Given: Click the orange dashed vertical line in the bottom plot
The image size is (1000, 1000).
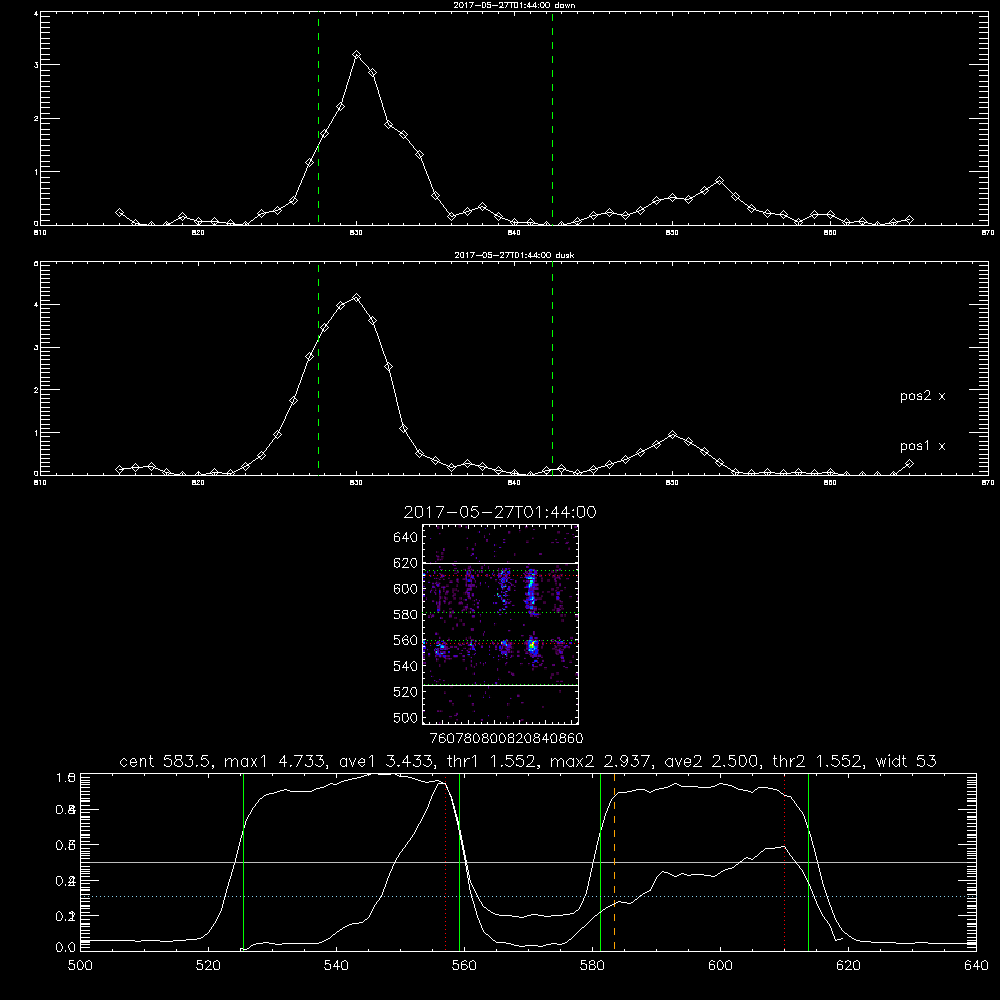Looking at the screenshot, I should [x=614, y=862].
